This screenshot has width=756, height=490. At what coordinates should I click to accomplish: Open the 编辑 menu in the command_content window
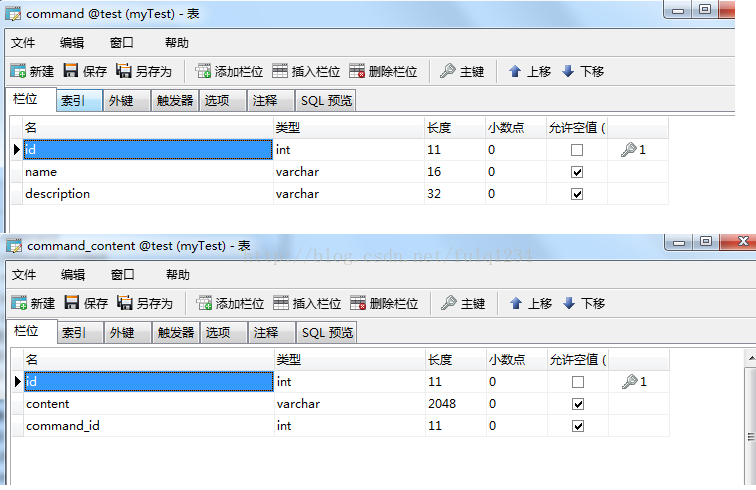[x=73, y=275]
